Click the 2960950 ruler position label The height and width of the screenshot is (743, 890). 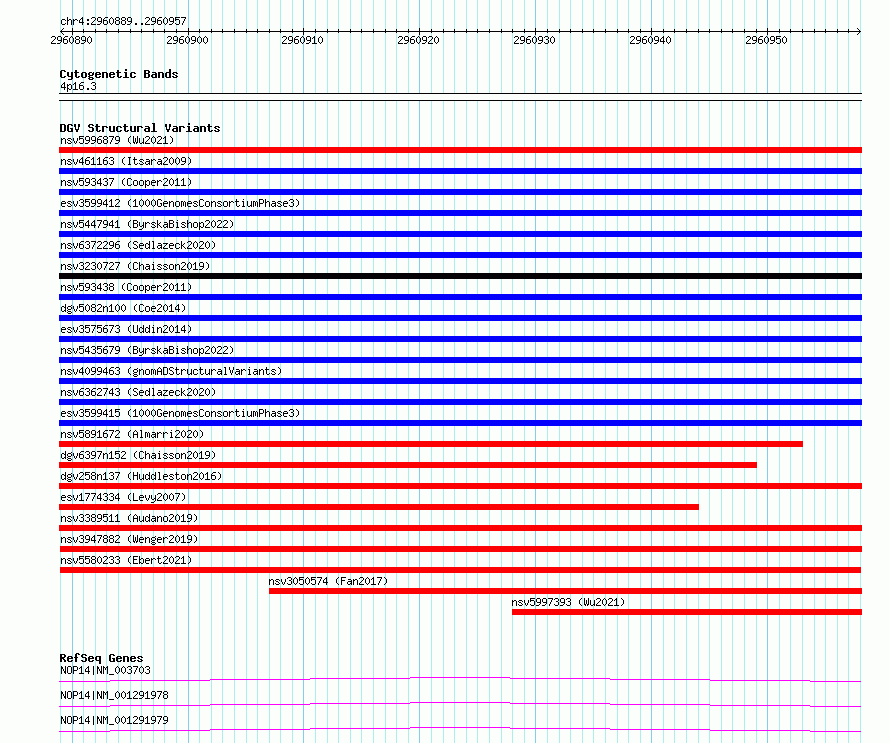[x=766, y=40]
